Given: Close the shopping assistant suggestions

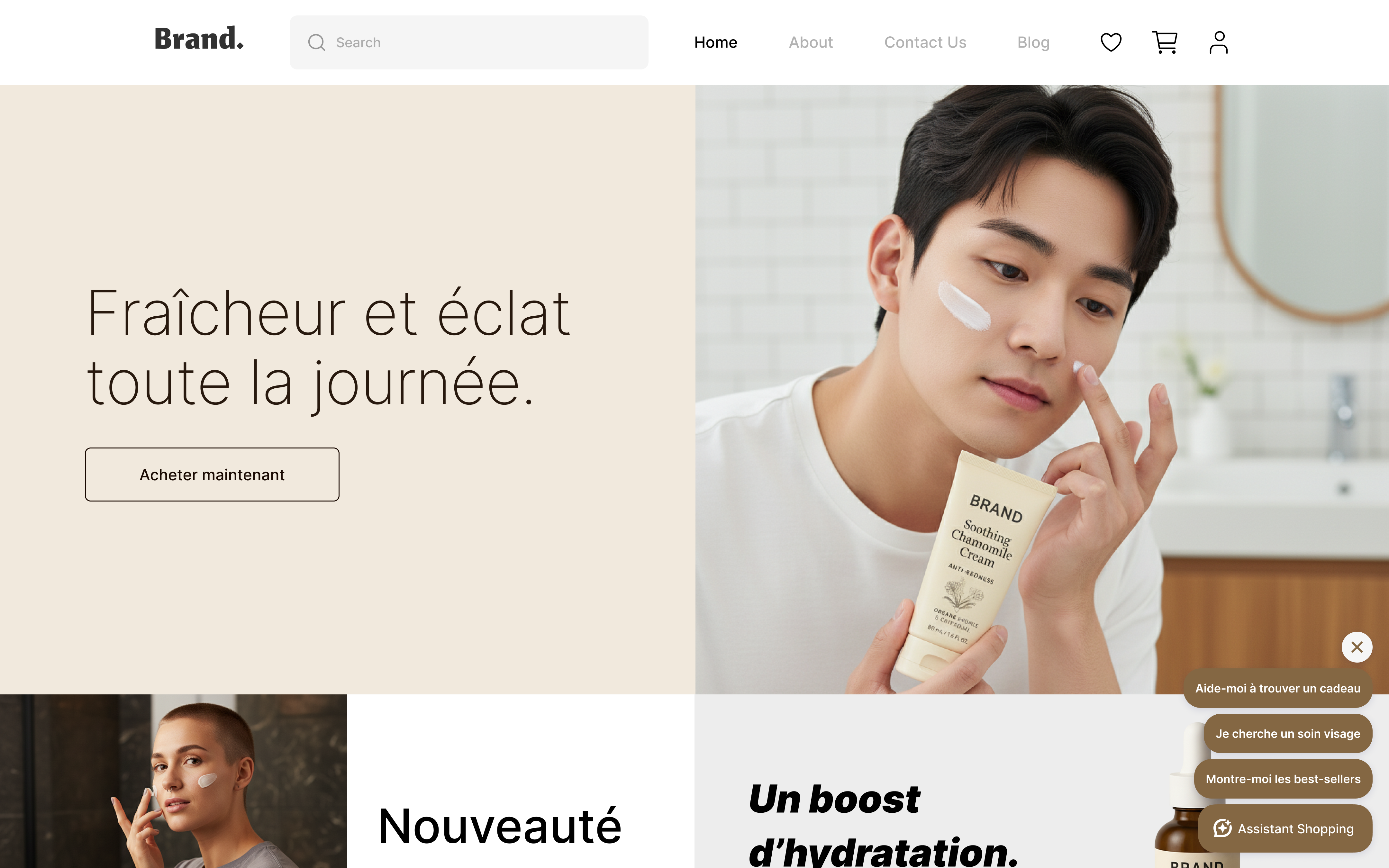Looking at the screenshot, I should tap(1357, 647).
